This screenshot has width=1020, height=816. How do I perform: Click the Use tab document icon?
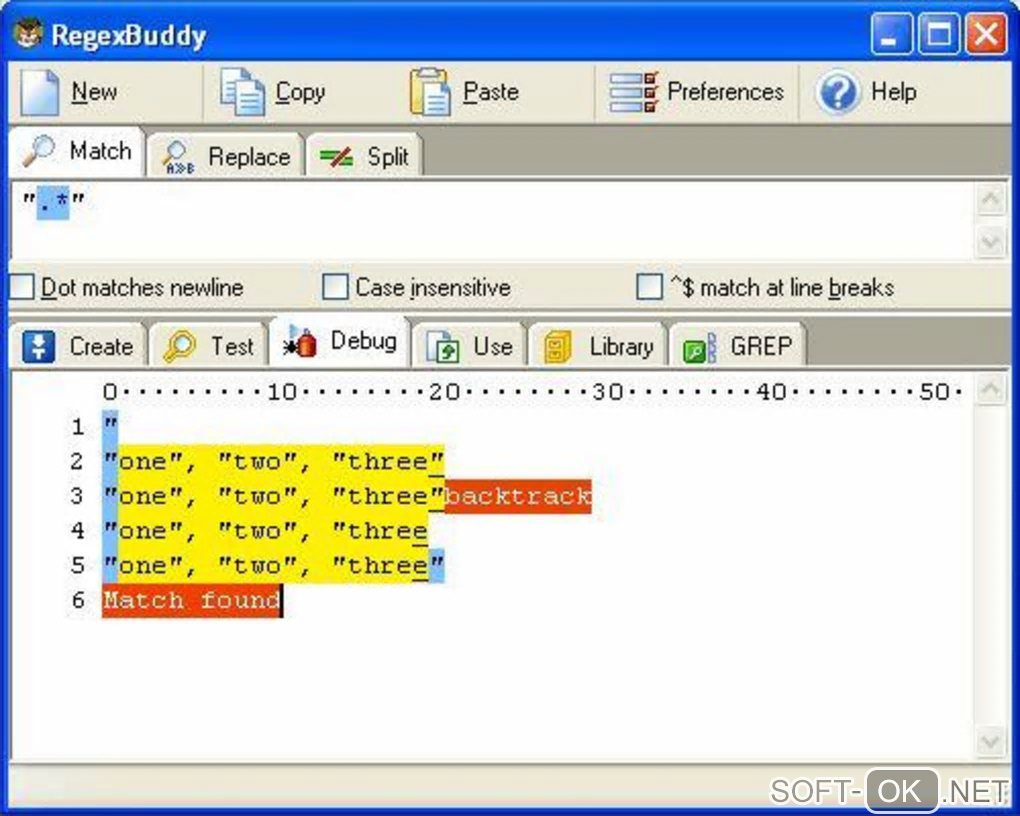(442, 346)
